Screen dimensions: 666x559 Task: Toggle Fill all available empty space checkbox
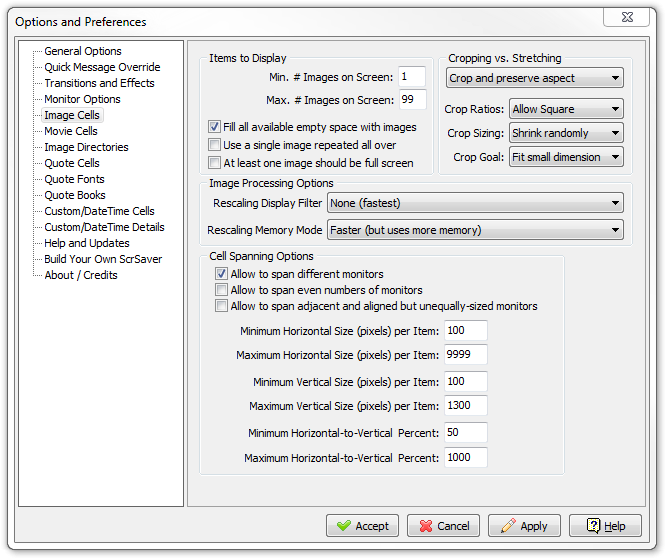214,127
